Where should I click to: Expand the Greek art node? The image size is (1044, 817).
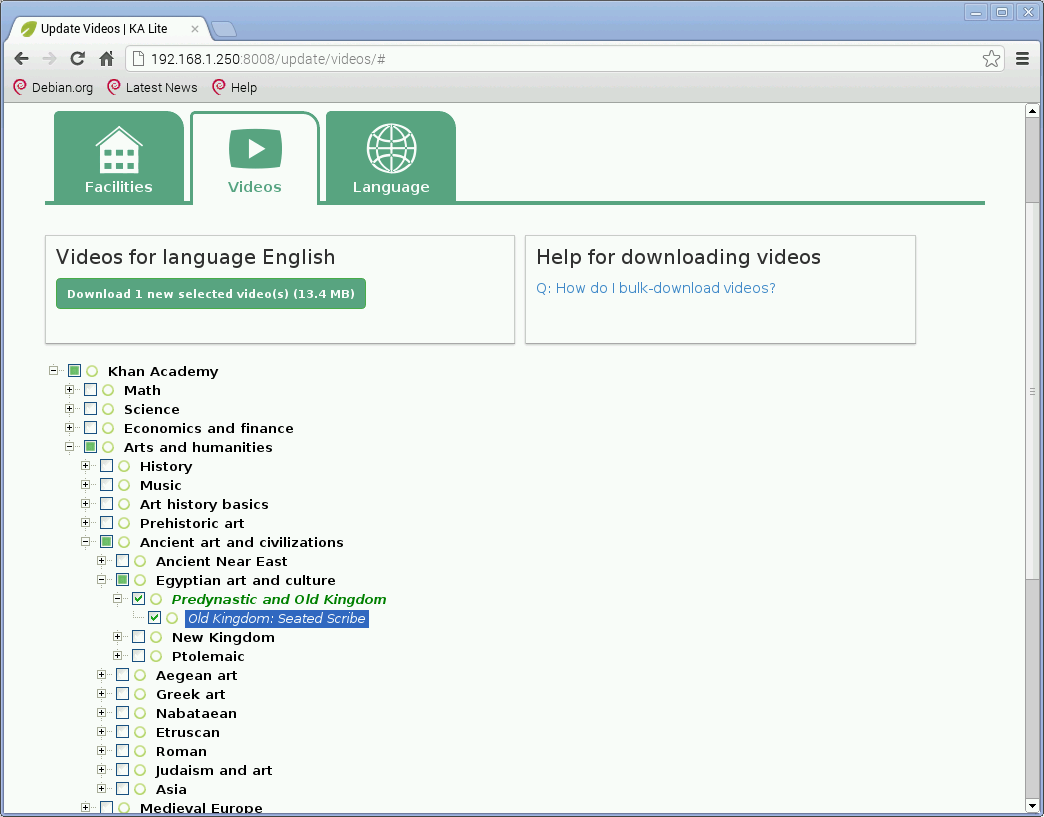[102, 694]
